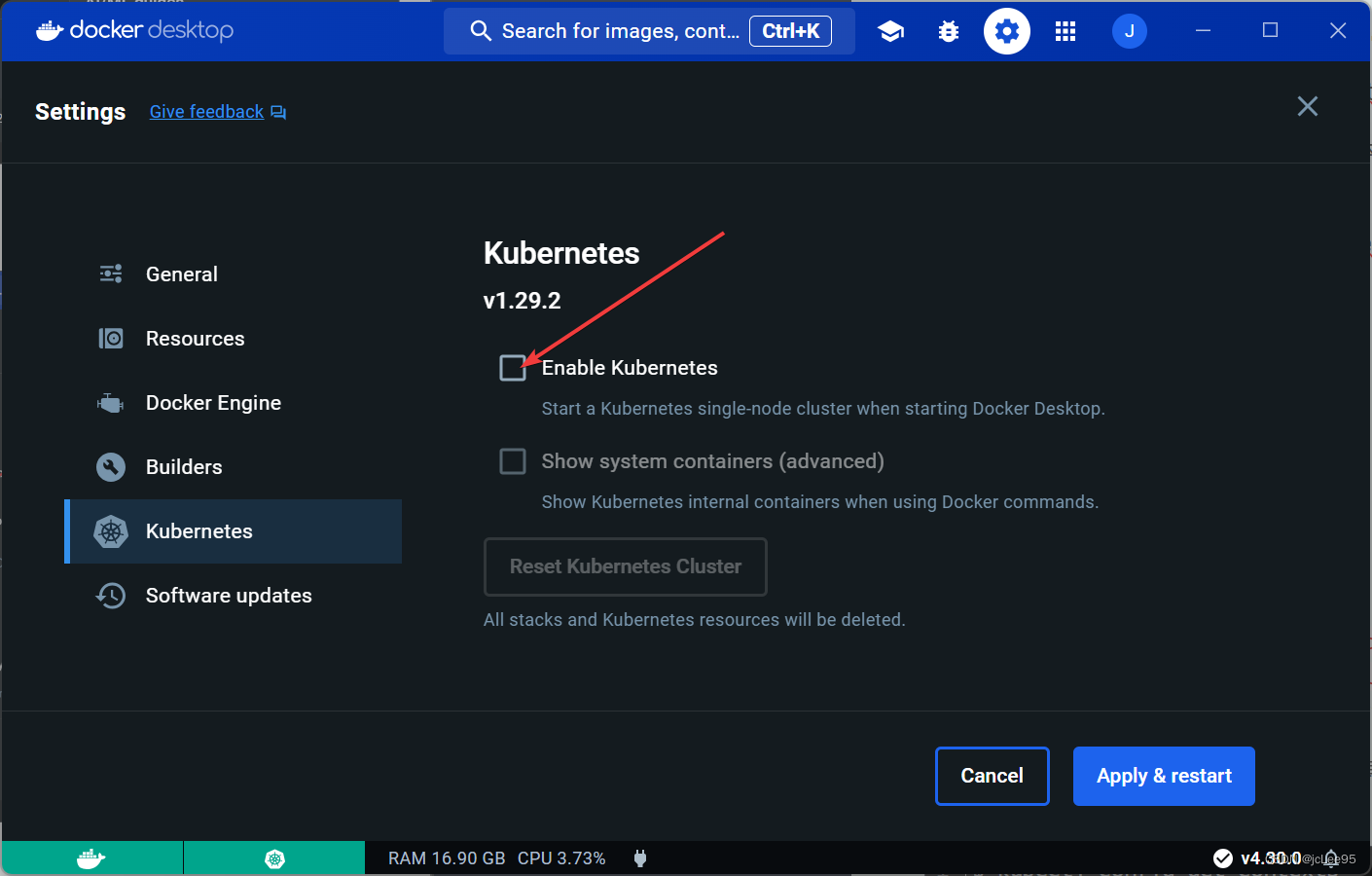1372x876 pixels.
Task: Open the Learning center icon in title bar
Action: 890,30
